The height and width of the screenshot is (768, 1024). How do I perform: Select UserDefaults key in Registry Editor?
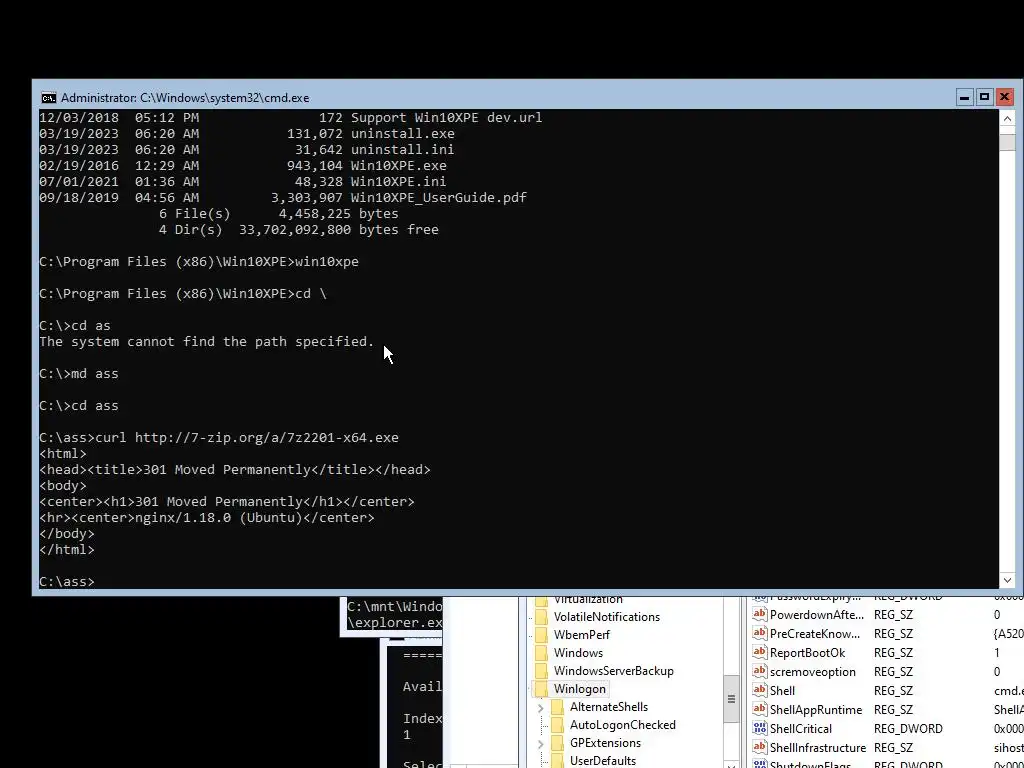(x=602, y=761)
